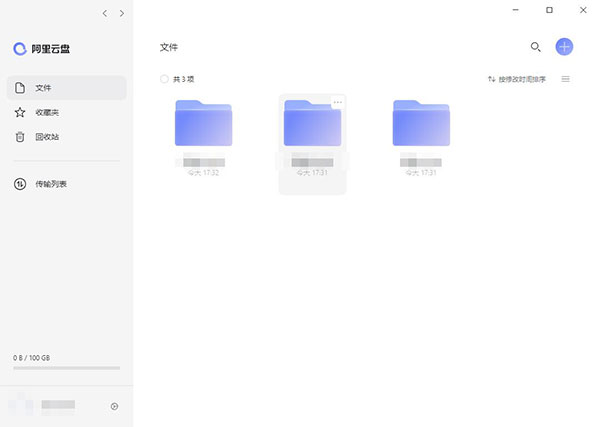
Task: Click the search magnifier icon
Action: 536,47
